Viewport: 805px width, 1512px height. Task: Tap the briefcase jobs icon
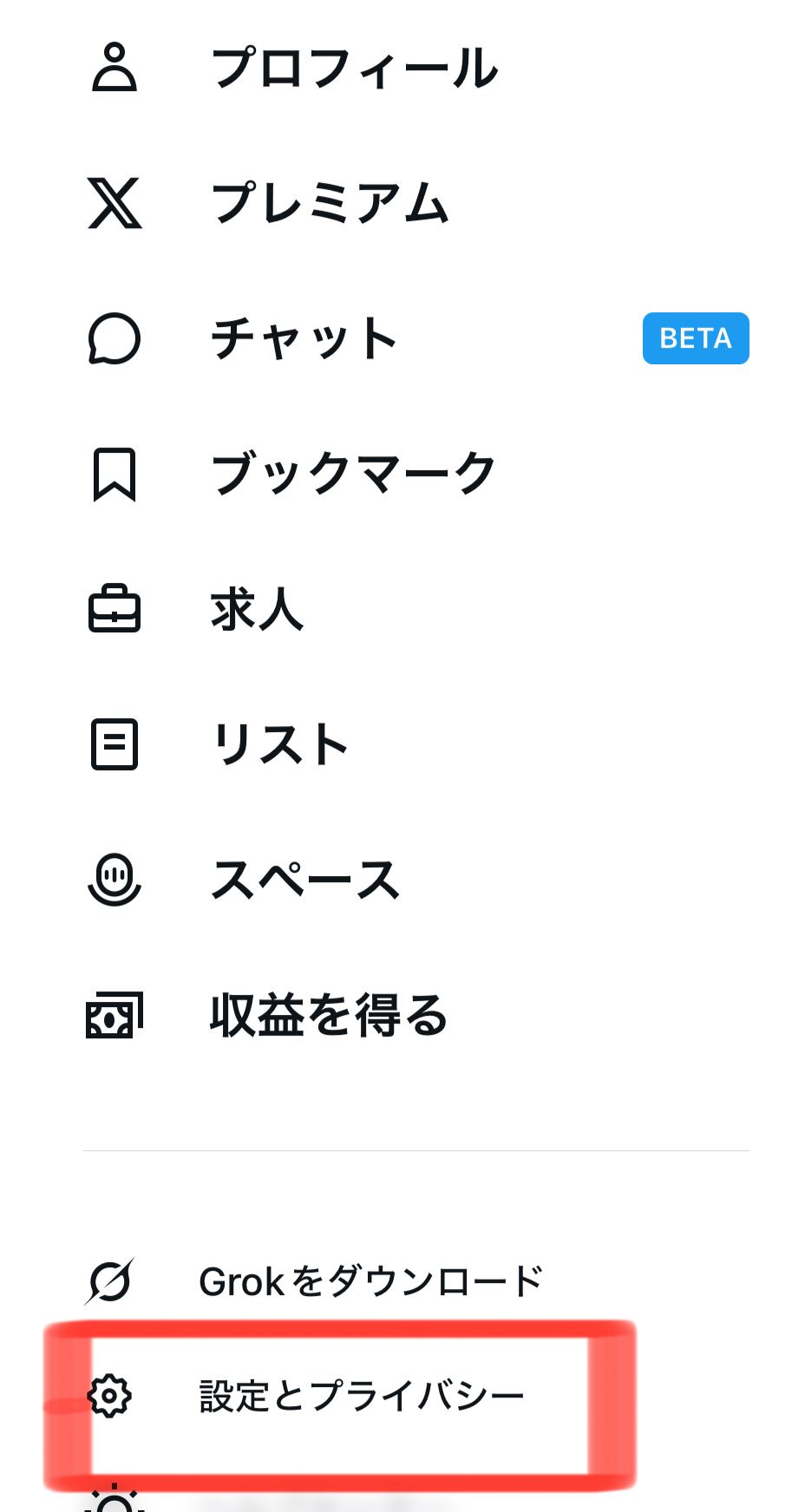point(115,609)
